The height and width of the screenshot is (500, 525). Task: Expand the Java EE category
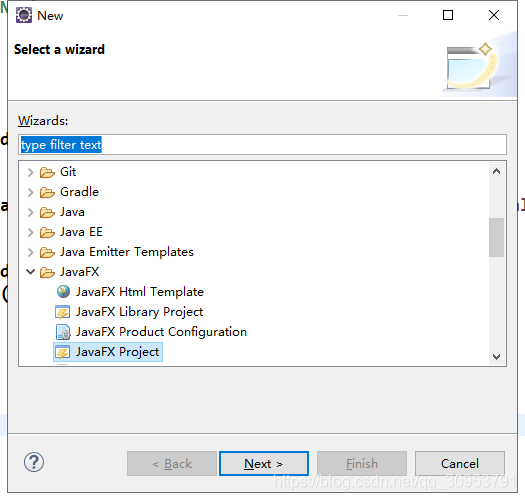pyautogui.click(x=30, y=232)
